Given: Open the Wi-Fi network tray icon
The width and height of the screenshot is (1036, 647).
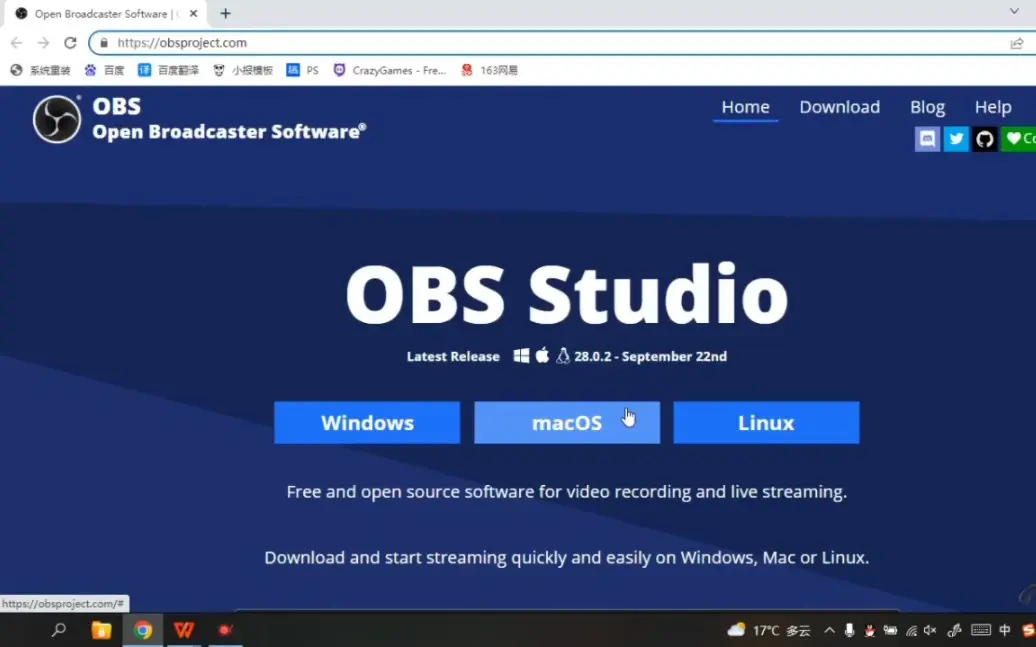Looking at the screenshot, I should (x=911, y=631).
